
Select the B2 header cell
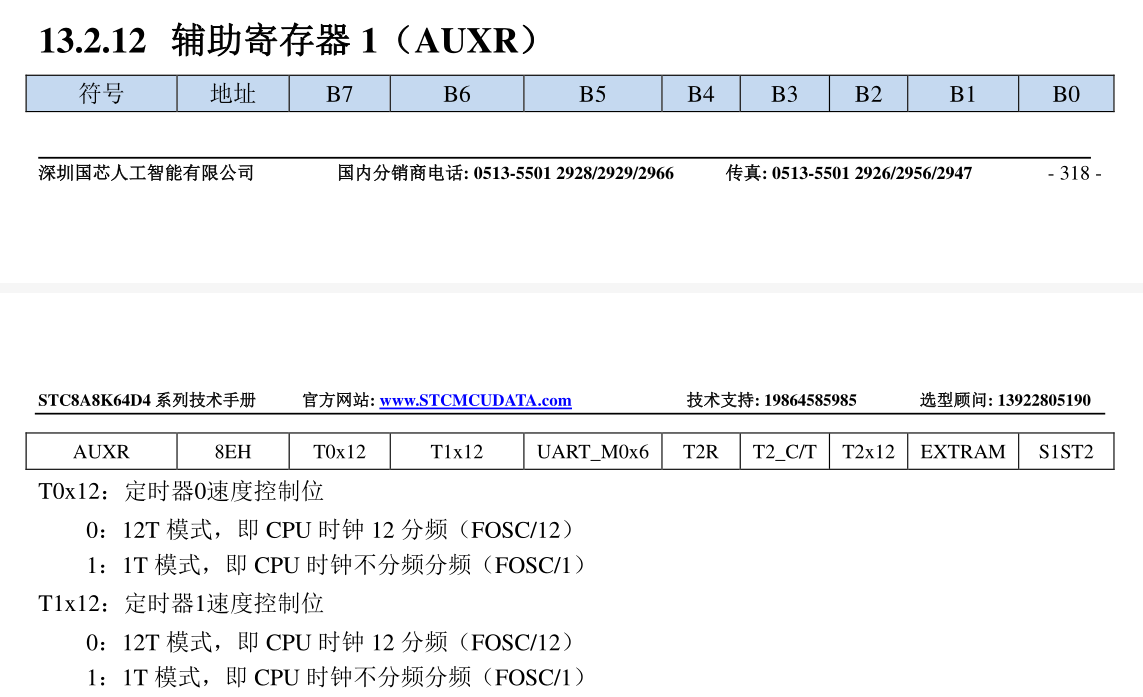pyautogui.click(x=869, y=94)
